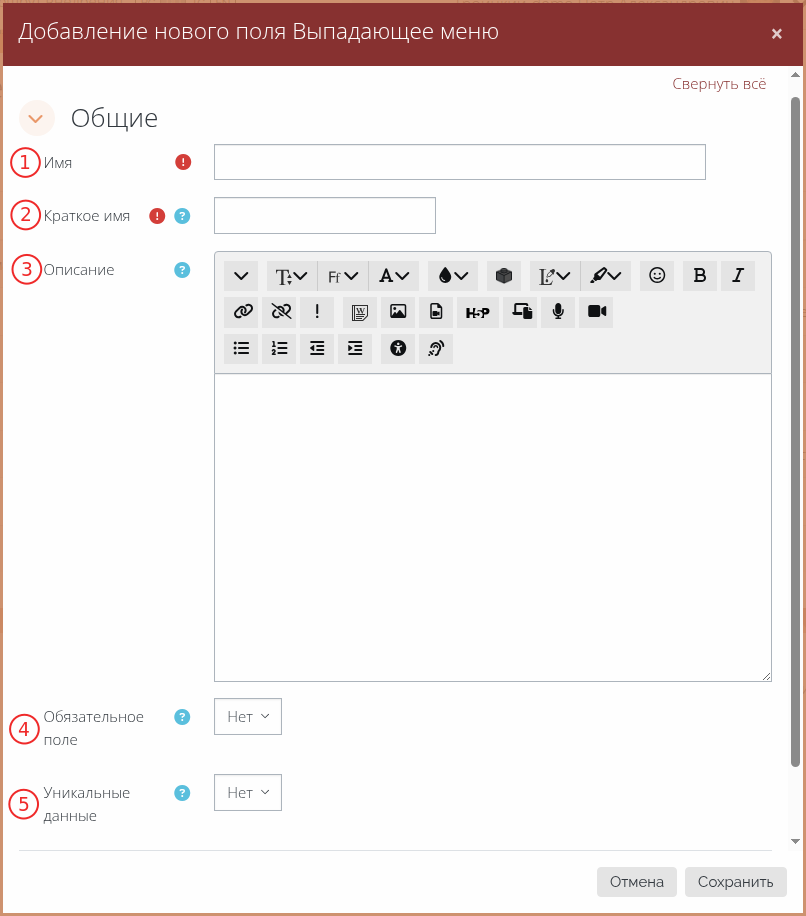Apply italic formatting in the editor
Image resolution: width=806 pixels, height=916 pixels.
tap(738, 276)
